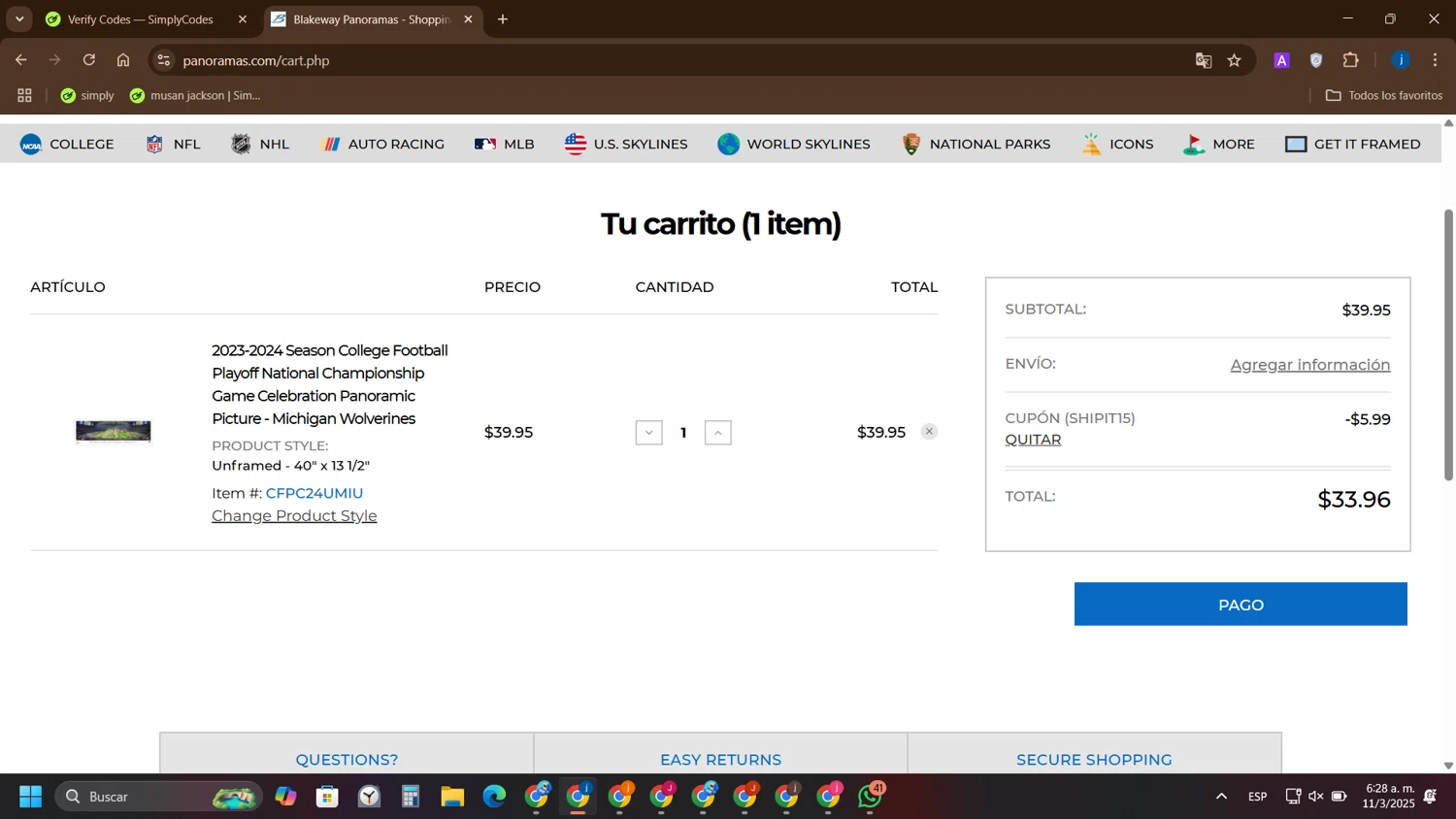Reload the current page
This screenshot has height=819, width=1456.
(x=89, y=60)
